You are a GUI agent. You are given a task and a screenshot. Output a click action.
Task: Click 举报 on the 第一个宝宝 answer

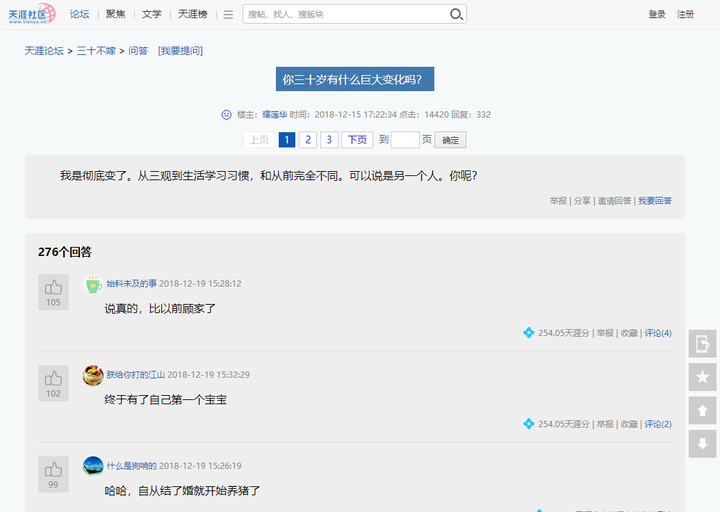605,424
